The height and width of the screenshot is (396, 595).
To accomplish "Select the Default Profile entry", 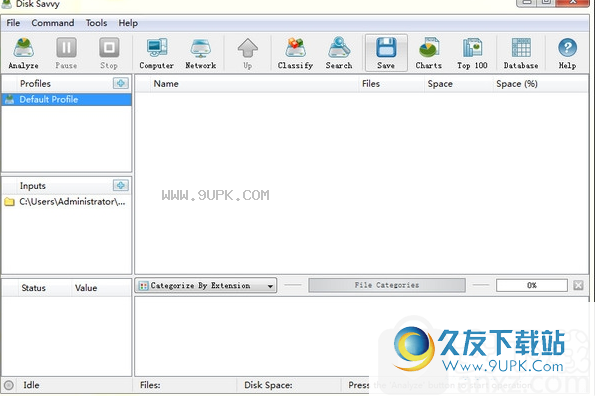I will click(67, 99).
